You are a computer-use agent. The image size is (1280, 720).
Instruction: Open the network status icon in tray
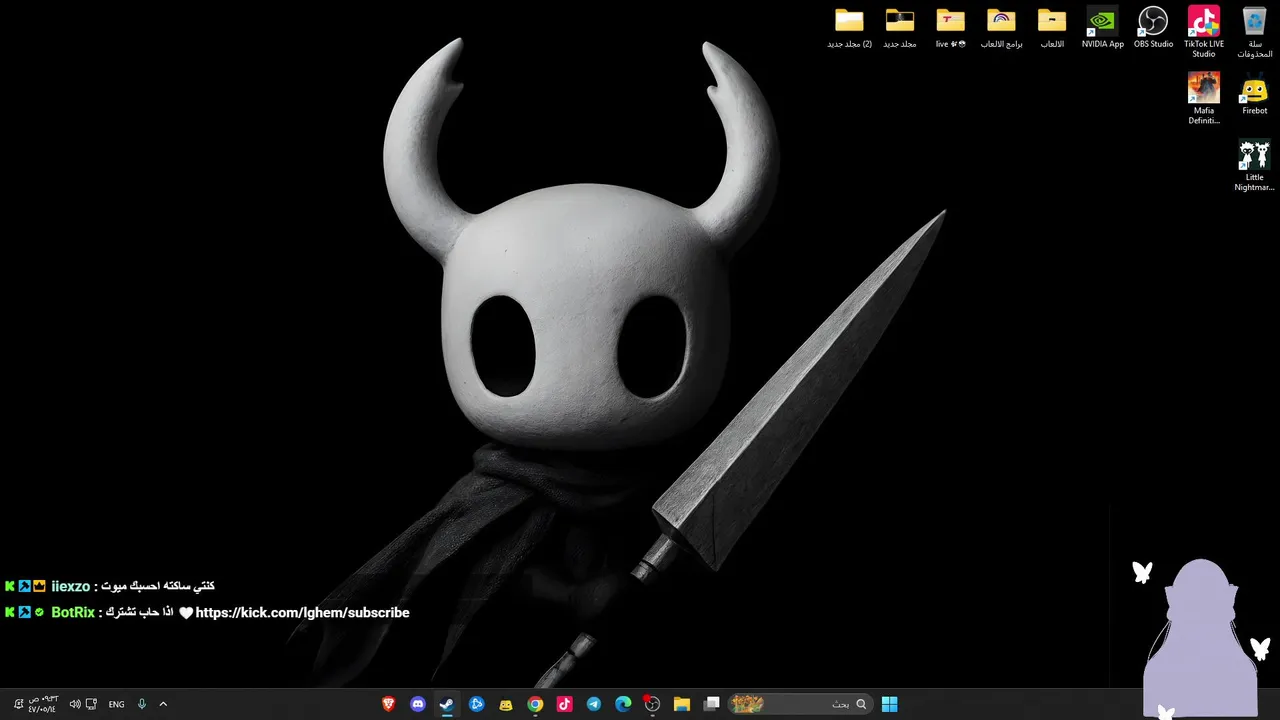(x=92, y=704)
